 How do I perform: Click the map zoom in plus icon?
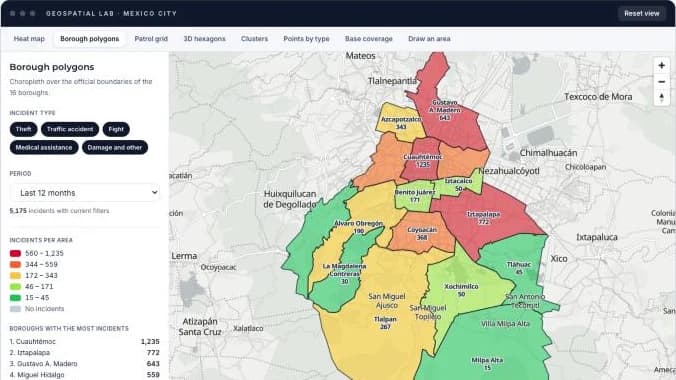[x=661, y=66]
